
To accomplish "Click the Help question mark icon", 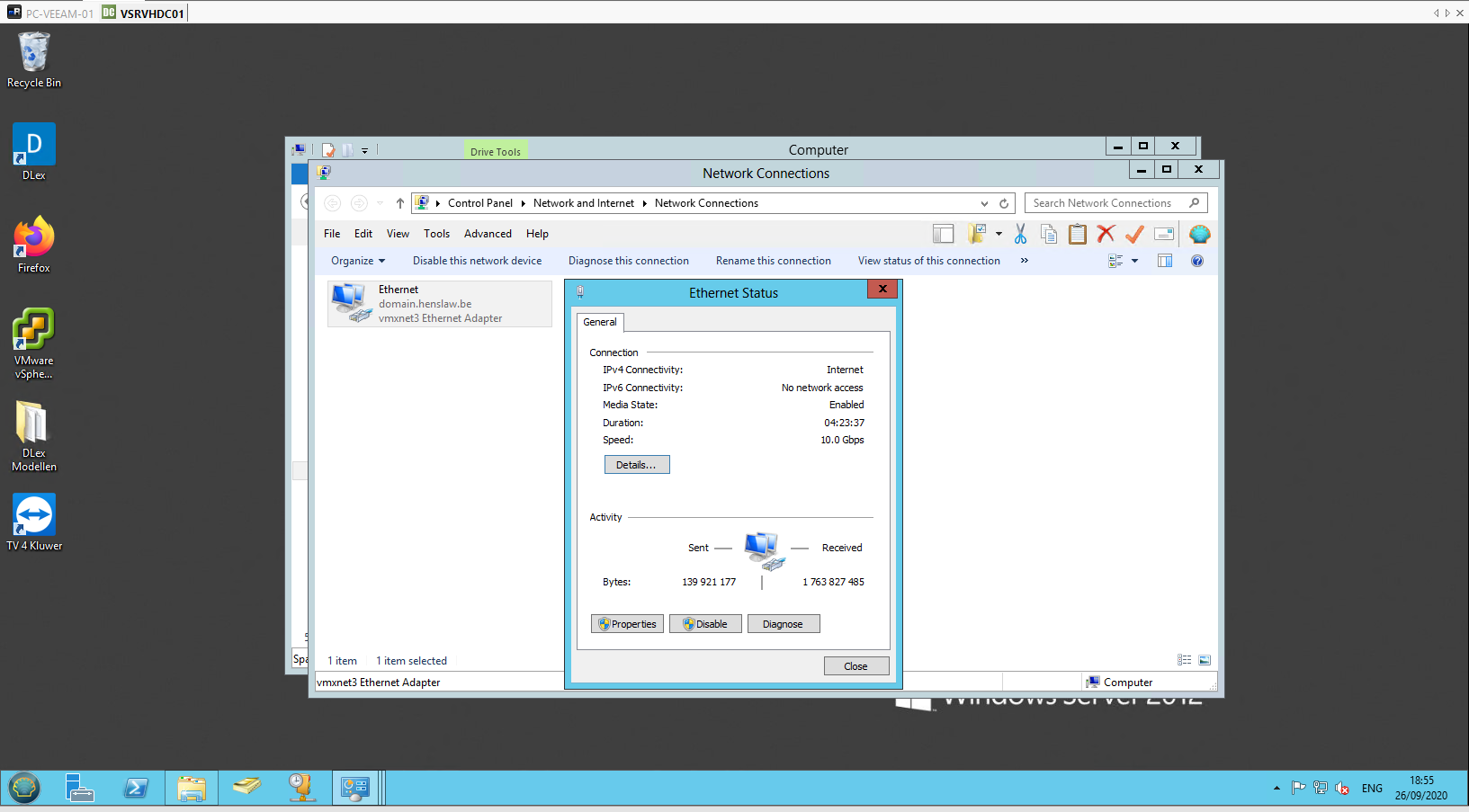I will click(x=1197, y=261).
